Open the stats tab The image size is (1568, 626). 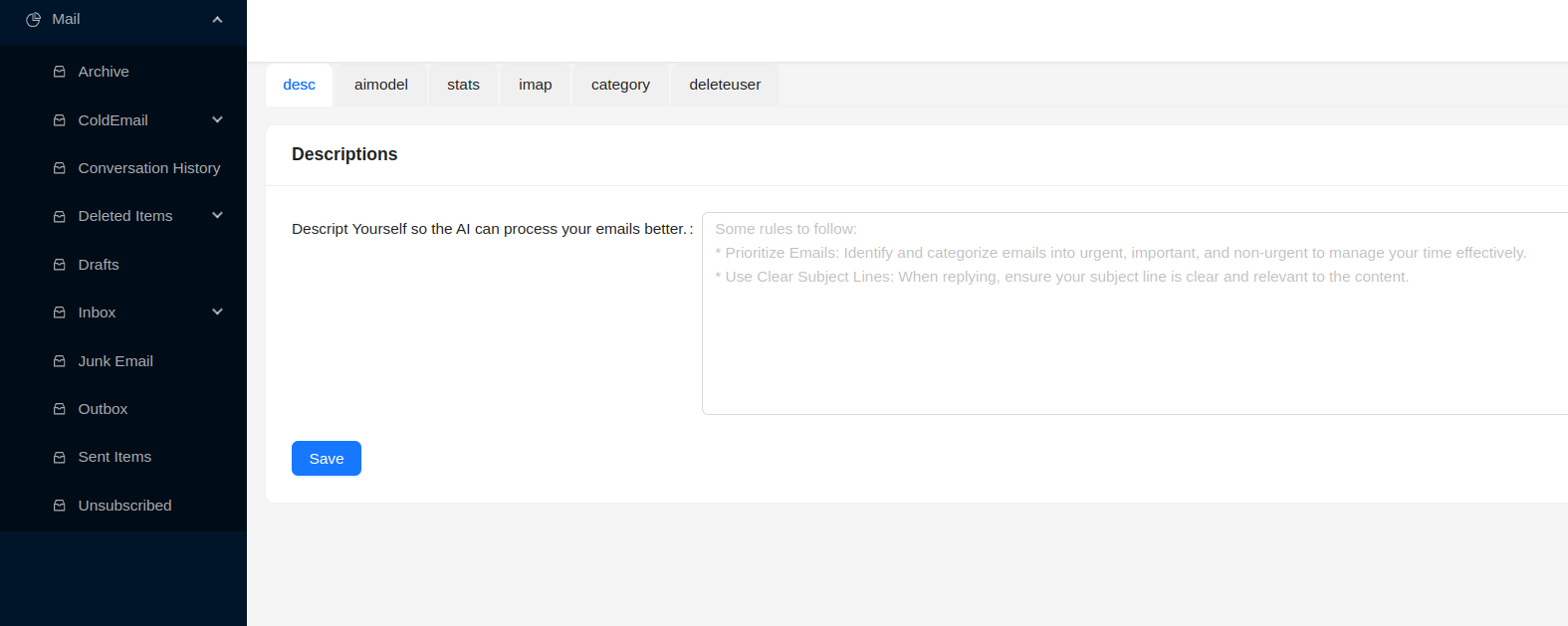point(463,85)
